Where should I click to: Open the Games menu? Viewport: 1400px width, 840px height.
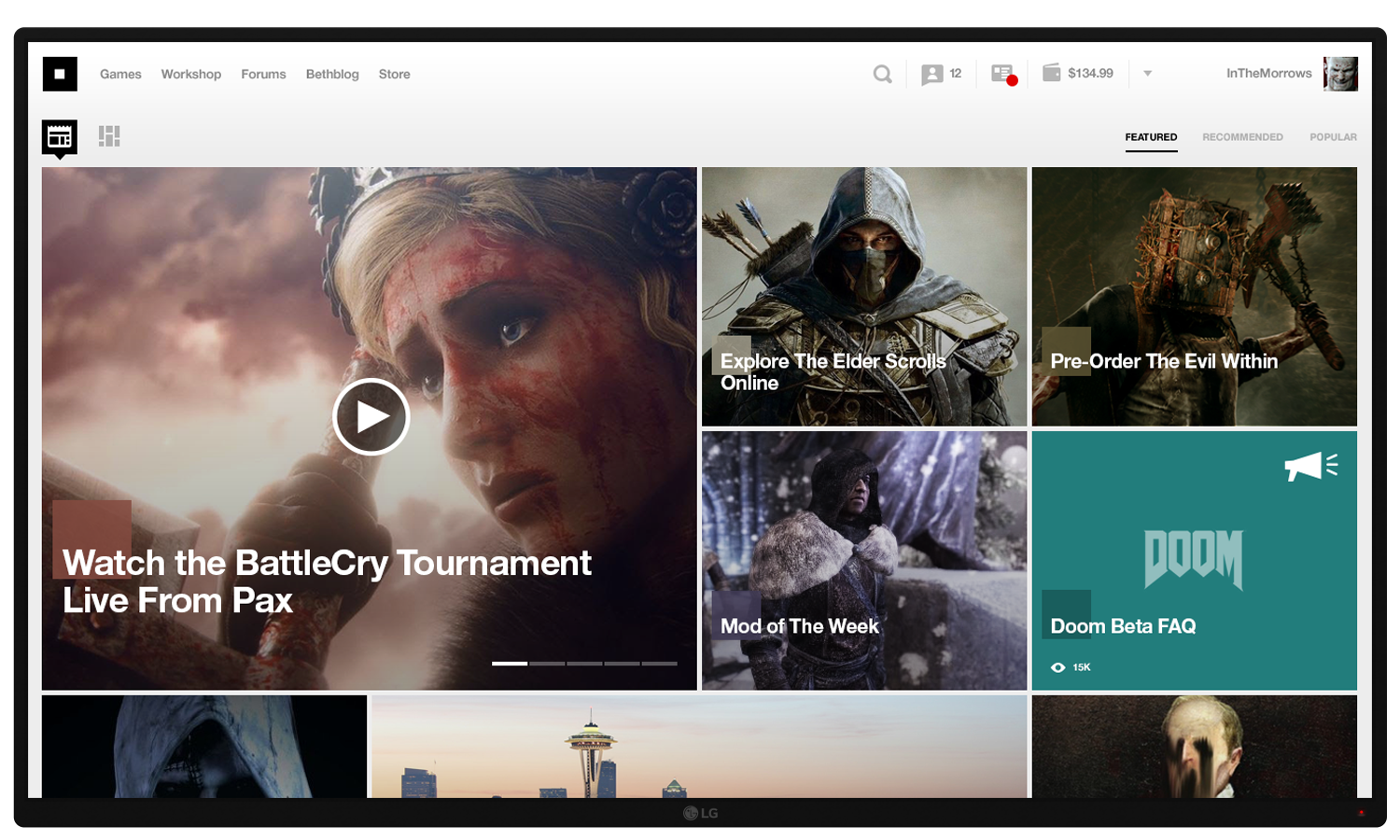120,74
